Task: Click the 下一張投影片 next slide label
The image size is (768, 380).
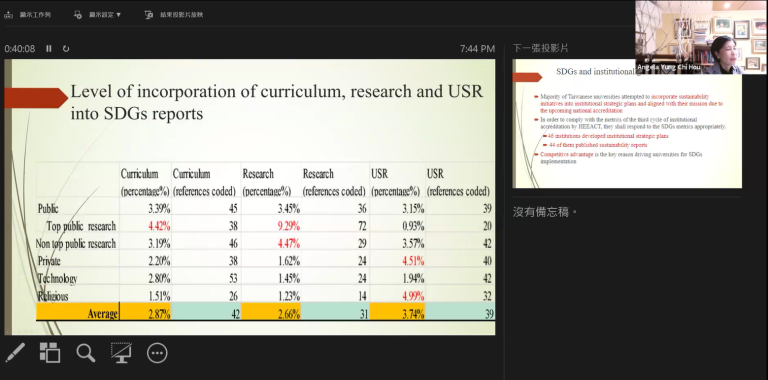Action: click(540, 48)
